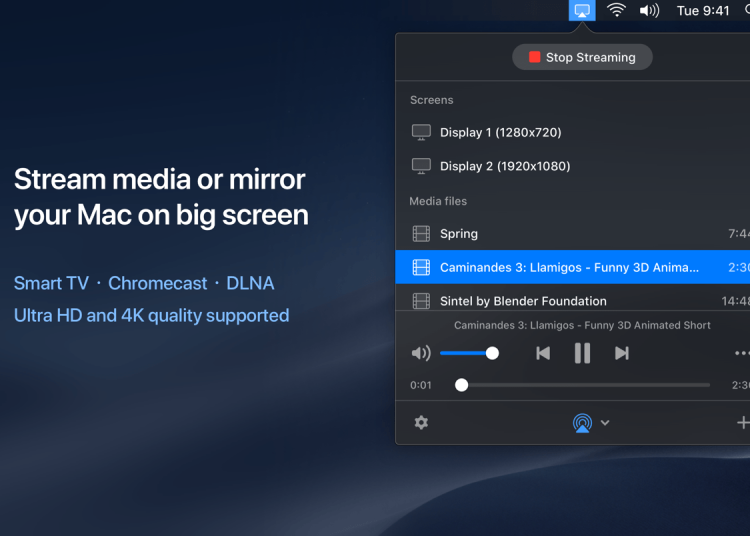The height and width of the screenshot is (536, 750).
Task: Select Caminandes 3: Llamigos video entry
Action: (569, 268)
